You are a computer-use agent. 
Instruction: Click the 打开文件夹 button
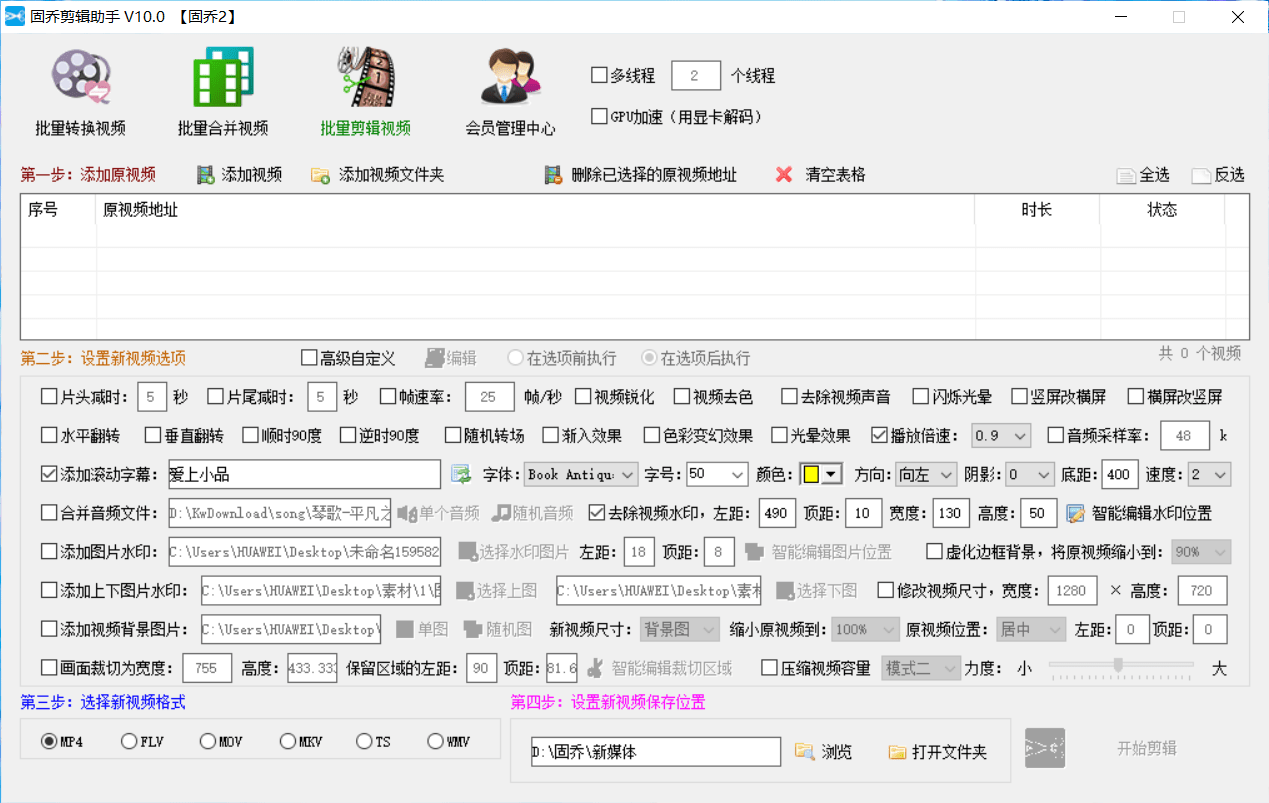(x=937, y=752)
